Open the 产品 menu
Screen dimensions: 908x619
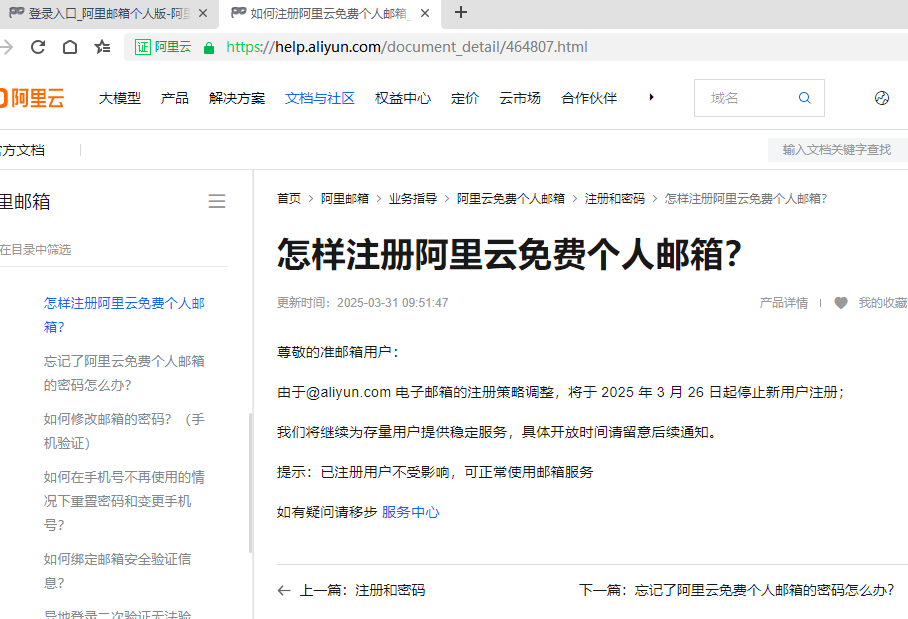pyautogui.click(x=175, y=98)
